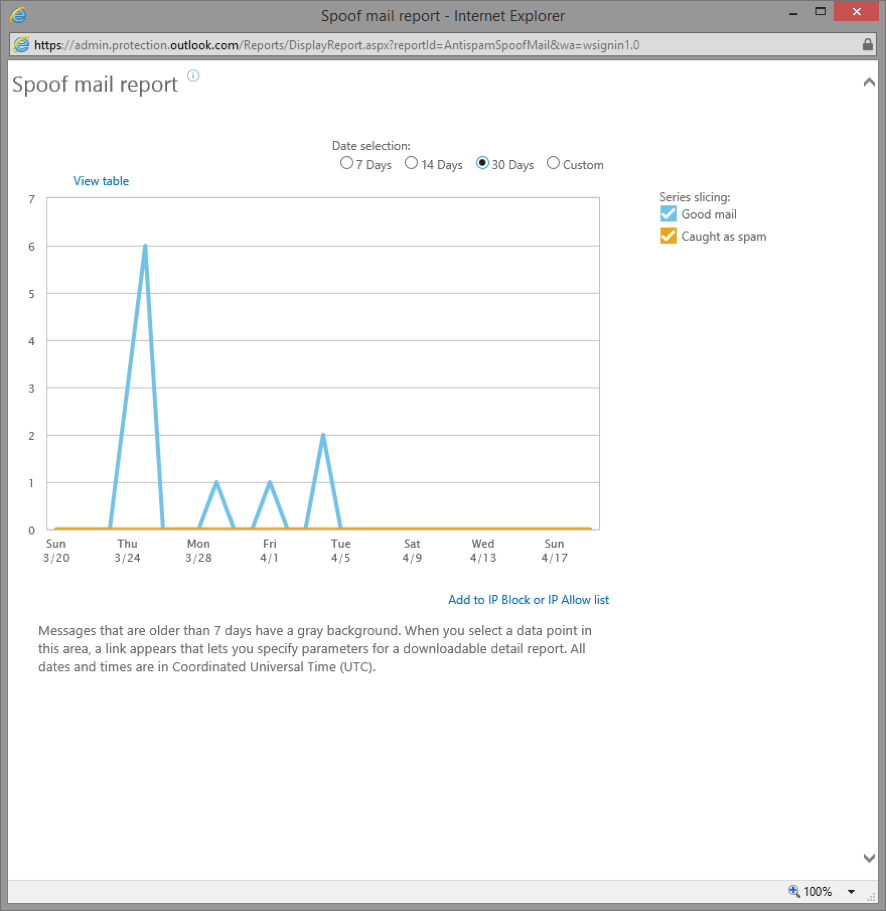The width and height of the screenshot is (886, 911).
Task: Click Add to IP Block or IP Allow list
Action: (x=528, y=599)
